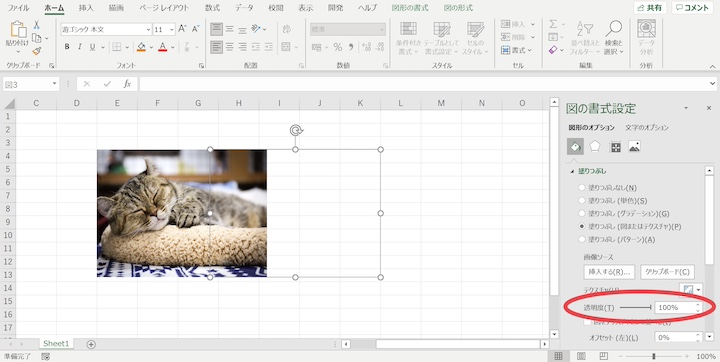Screen dimensions: 720x362
Task: Click the クリップボード(C) button
Action: [x=667, y=272]
